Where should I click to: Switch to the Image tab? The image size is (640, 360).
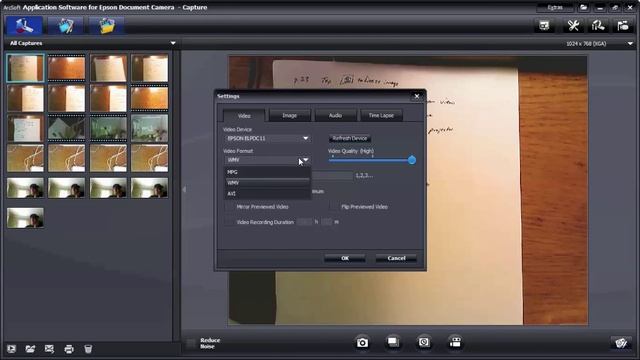point(289,116)
